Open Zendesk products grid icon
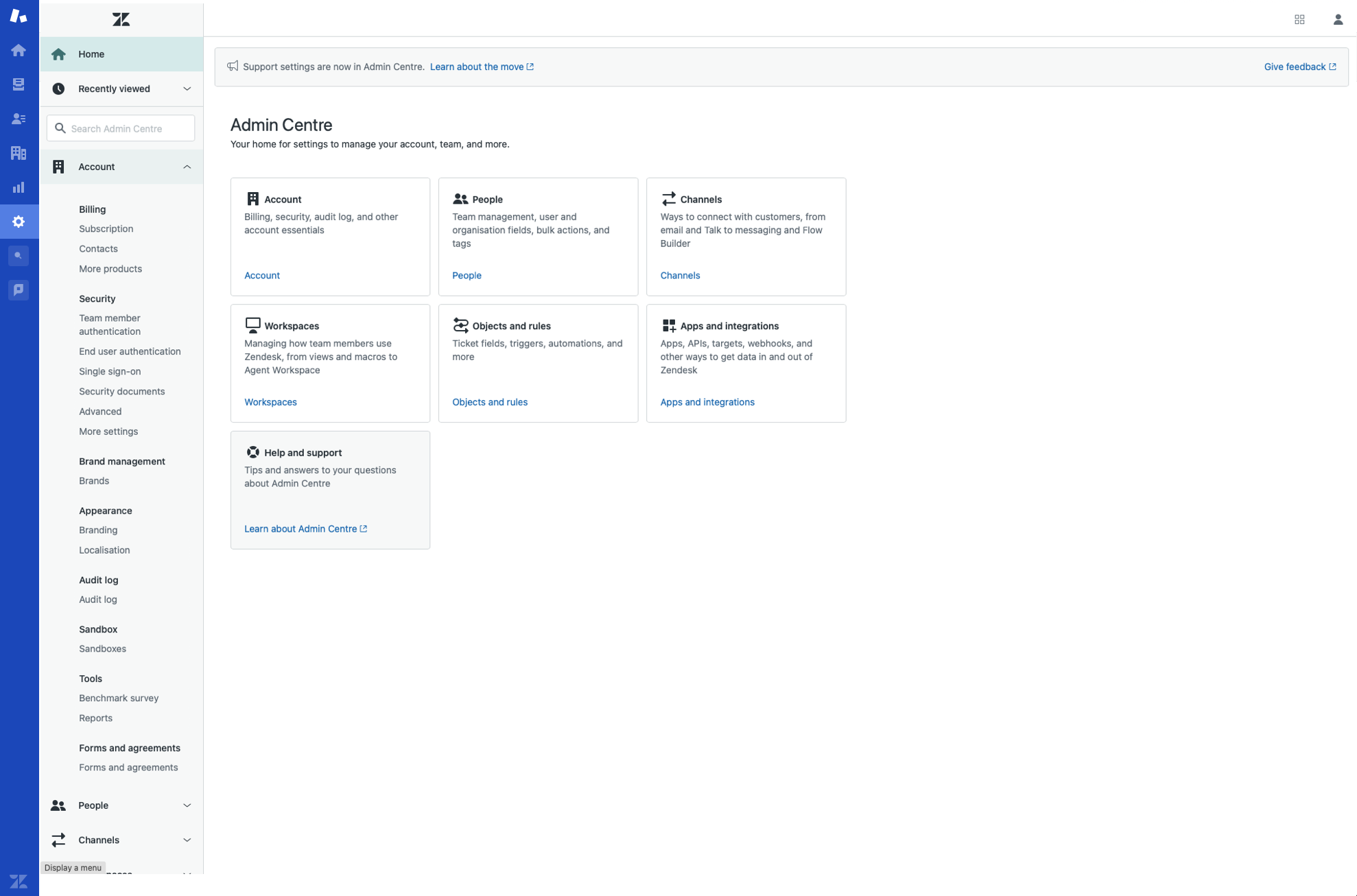The height and width of the screenshot is (896, 1357). tap(1299, 19)
